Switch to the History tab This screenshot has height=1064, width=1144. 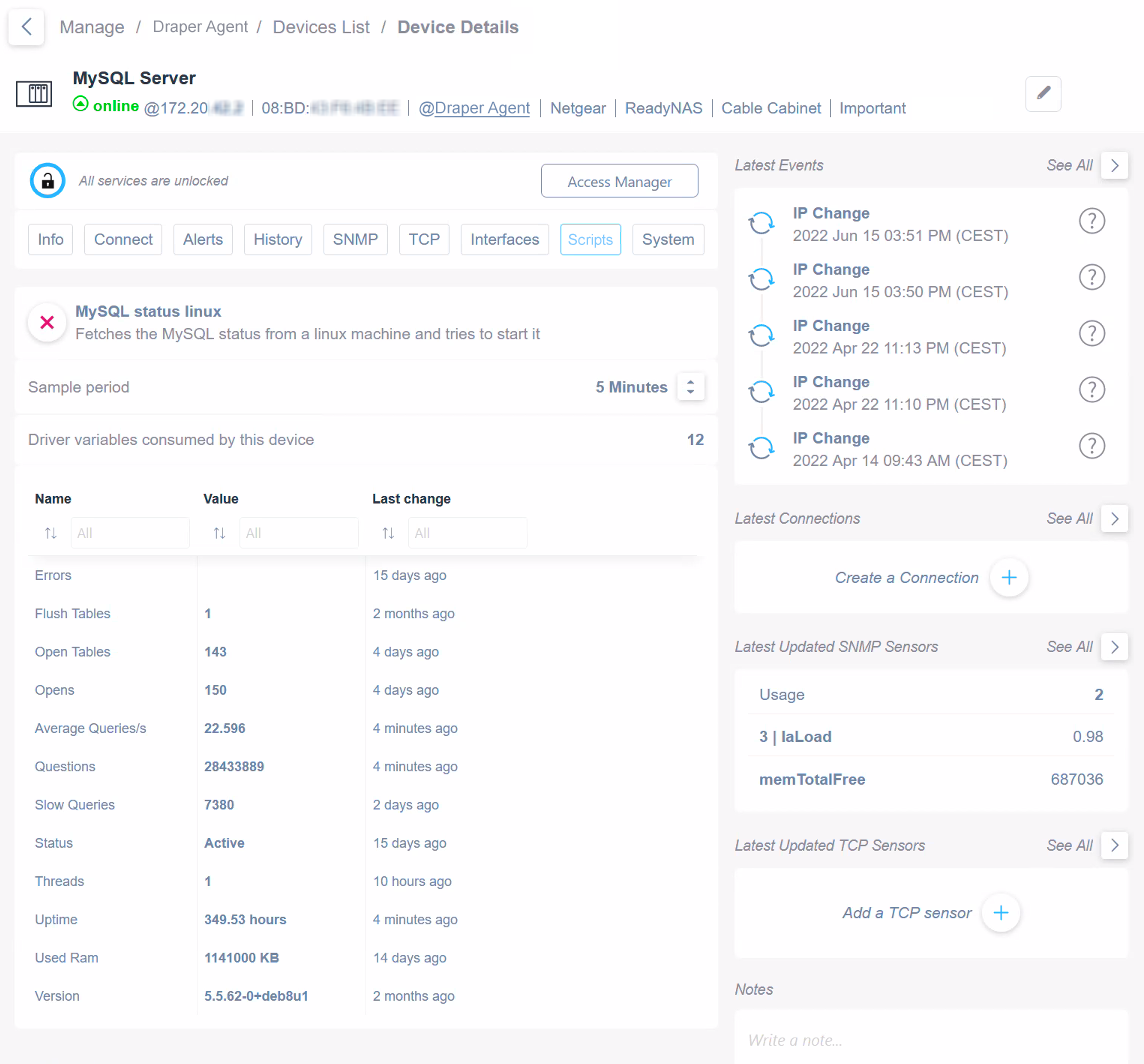[x=278, y=239]
